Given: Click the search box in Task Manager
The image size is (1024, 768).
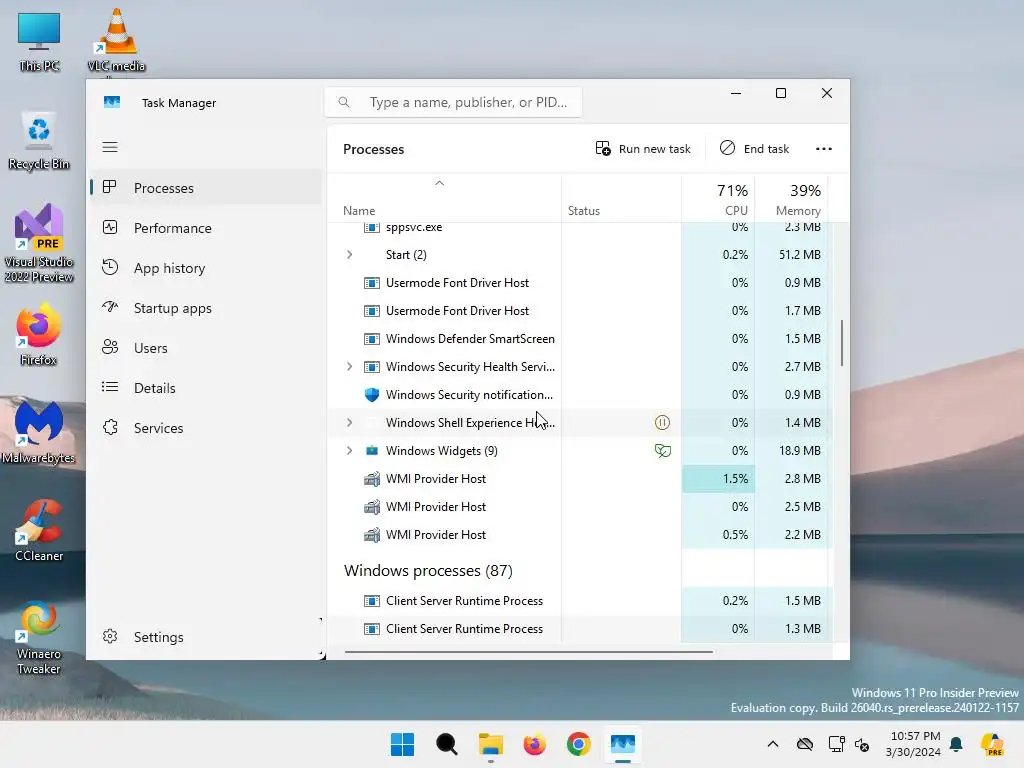Looking at the screenshot, I should (x=453, y=102).
